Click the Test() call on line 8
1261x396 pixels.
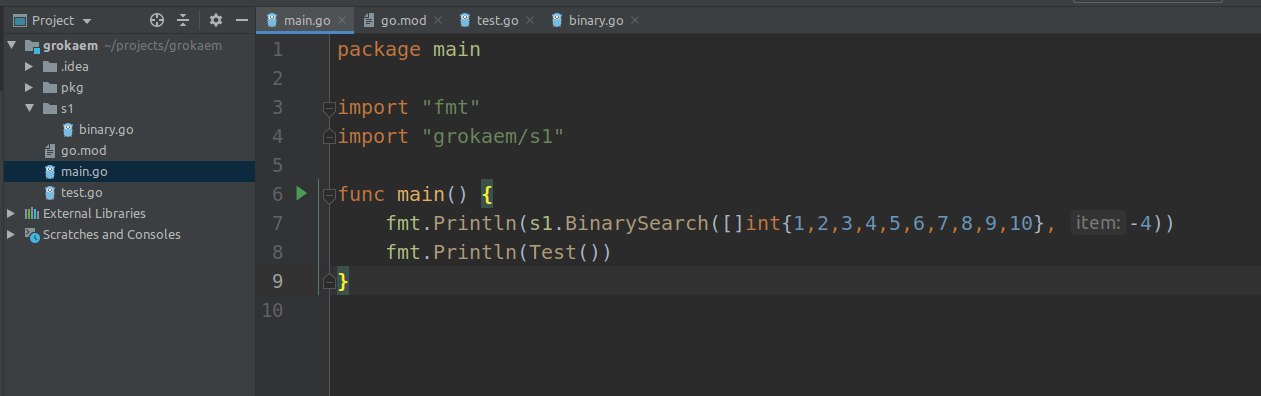tap(565, 252)
